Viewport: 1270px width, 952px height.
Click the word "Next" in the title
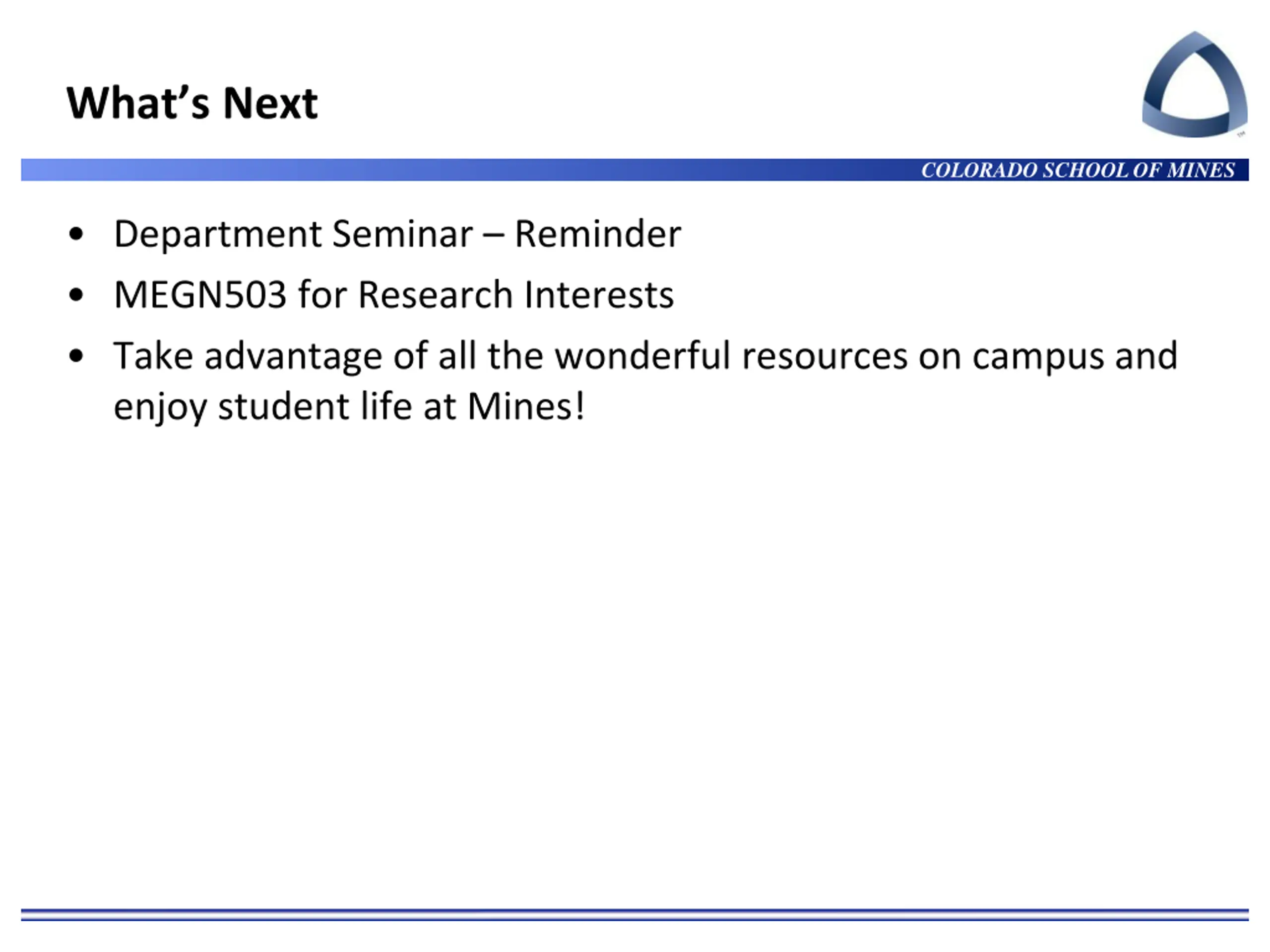coord(270,103)
